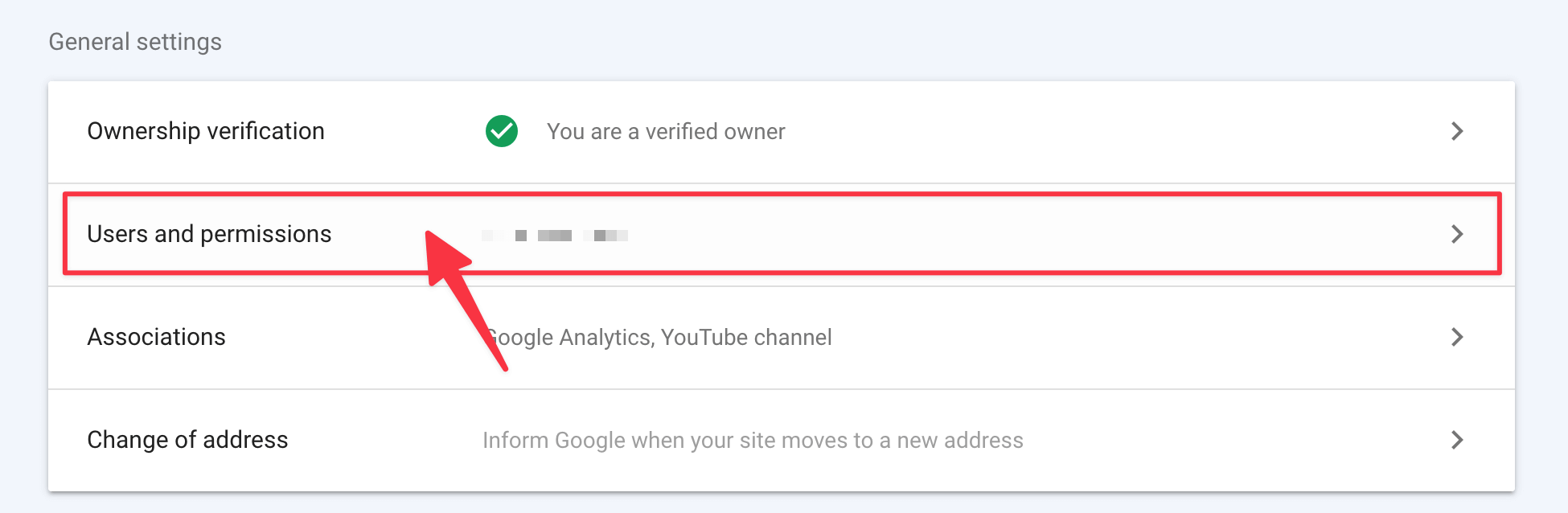Click the Change of address label

(187, 440)
